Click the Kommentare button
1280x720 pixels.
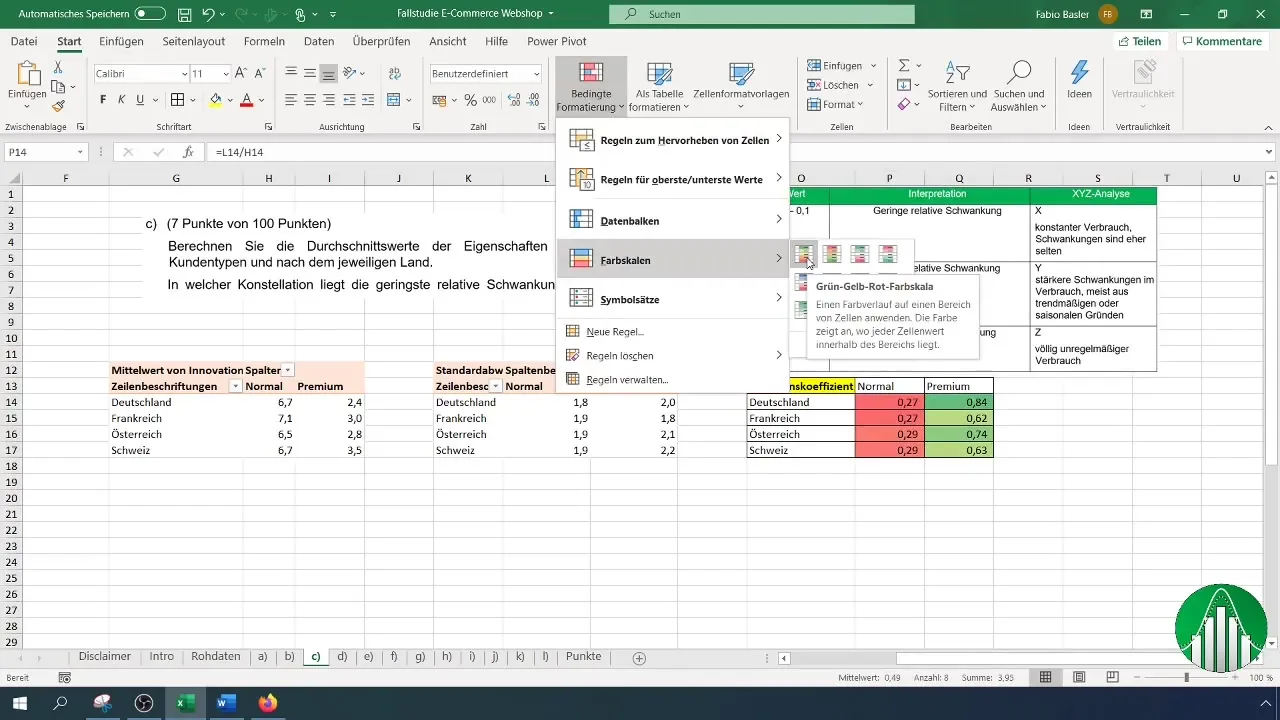[1220, 41]
